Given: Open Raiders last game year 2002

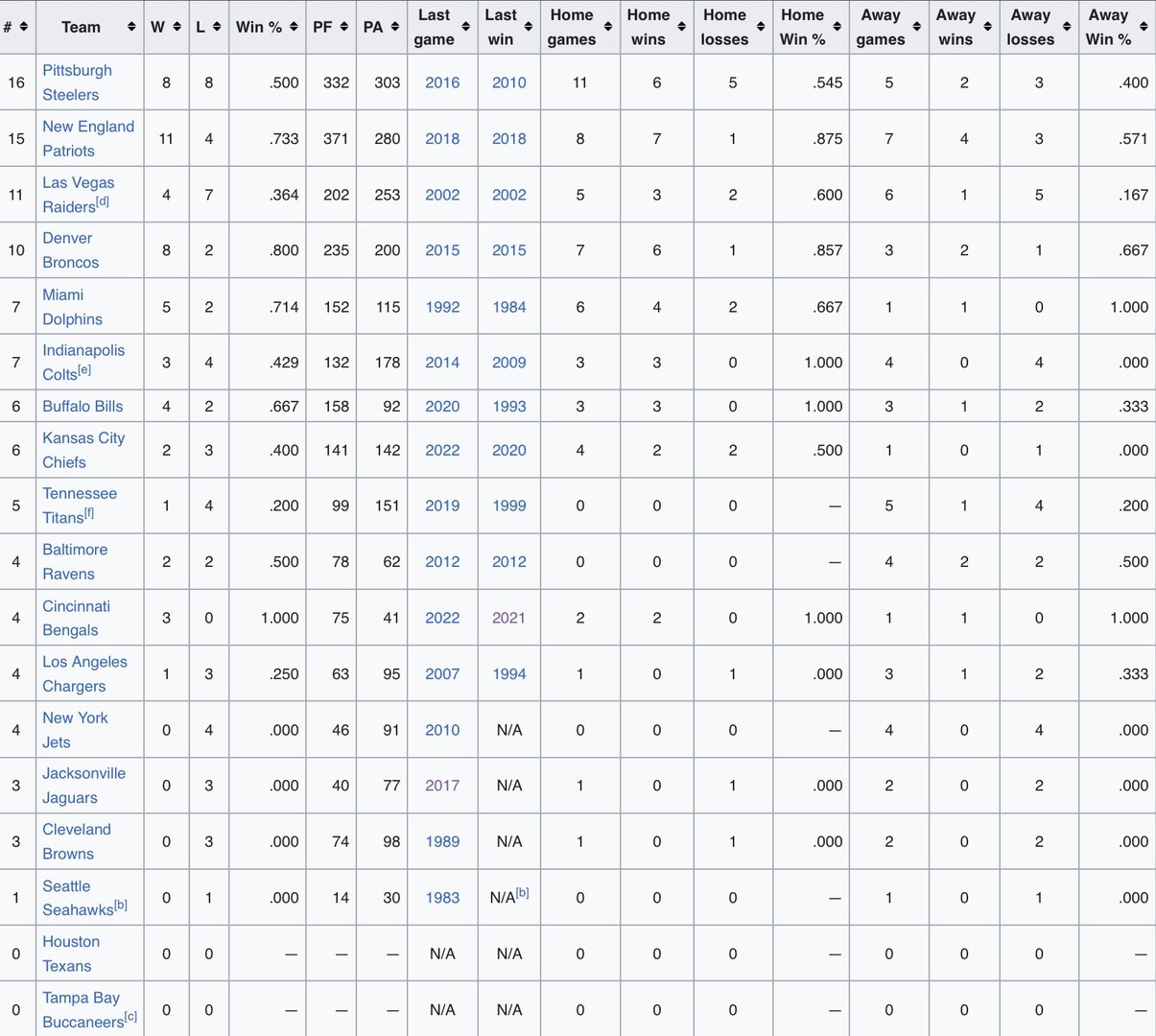Looking at the screenshot, I should pyautogui.click(x=442, y=195).
